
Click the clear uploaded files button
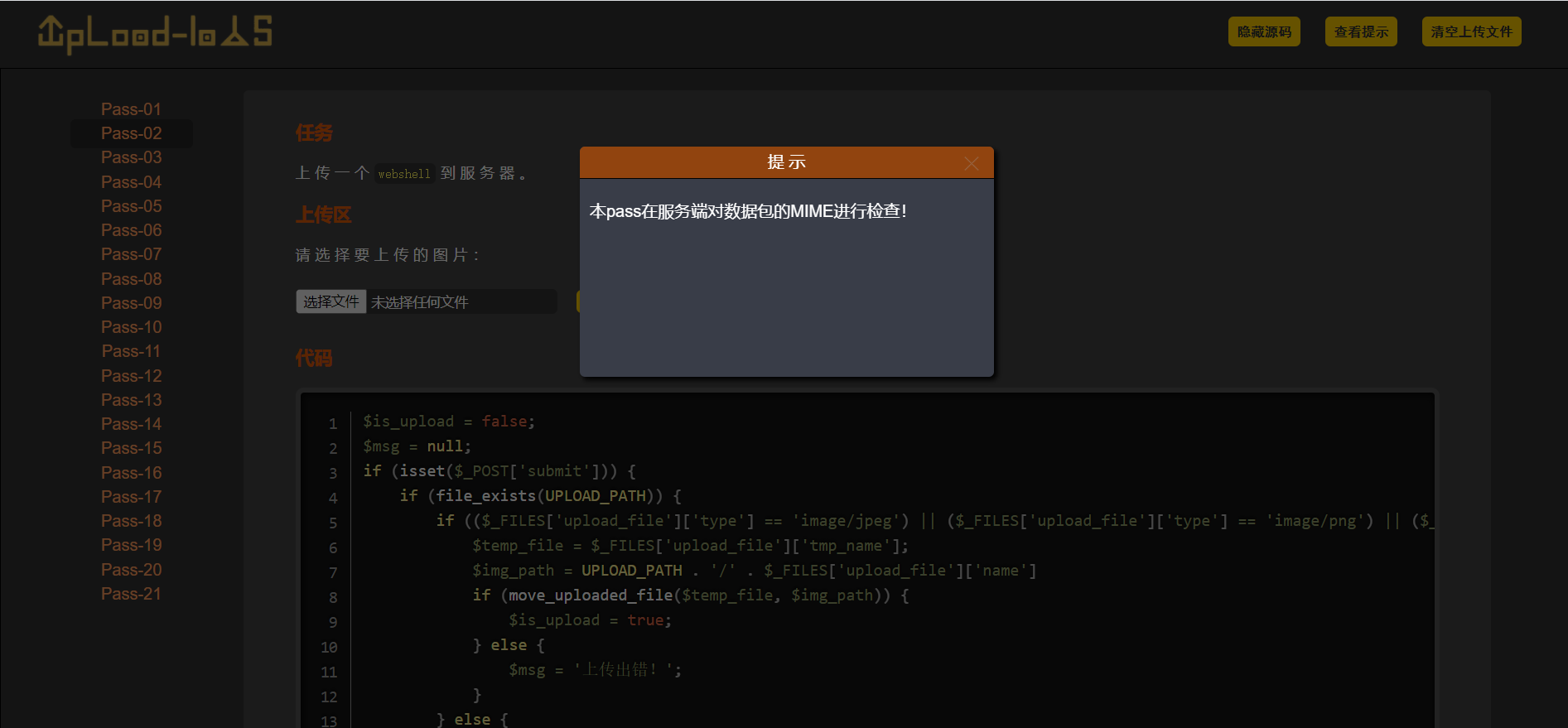coord(1471,32)
